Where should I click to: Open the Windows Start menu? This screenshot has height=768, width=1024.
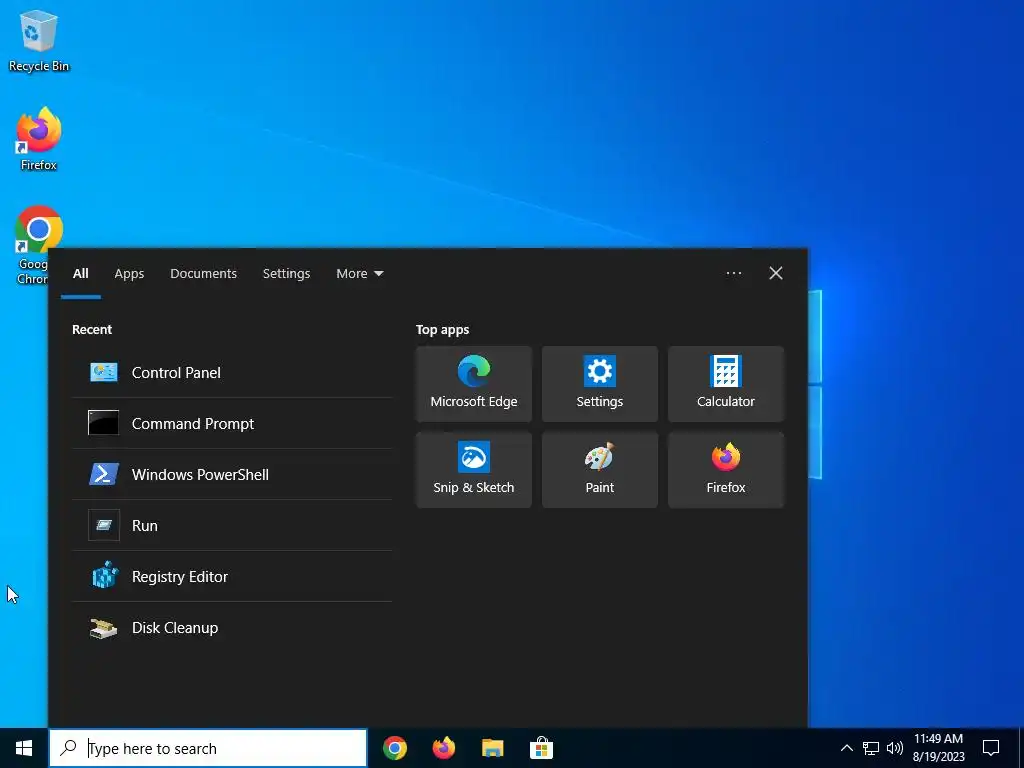tap(24, 748)
